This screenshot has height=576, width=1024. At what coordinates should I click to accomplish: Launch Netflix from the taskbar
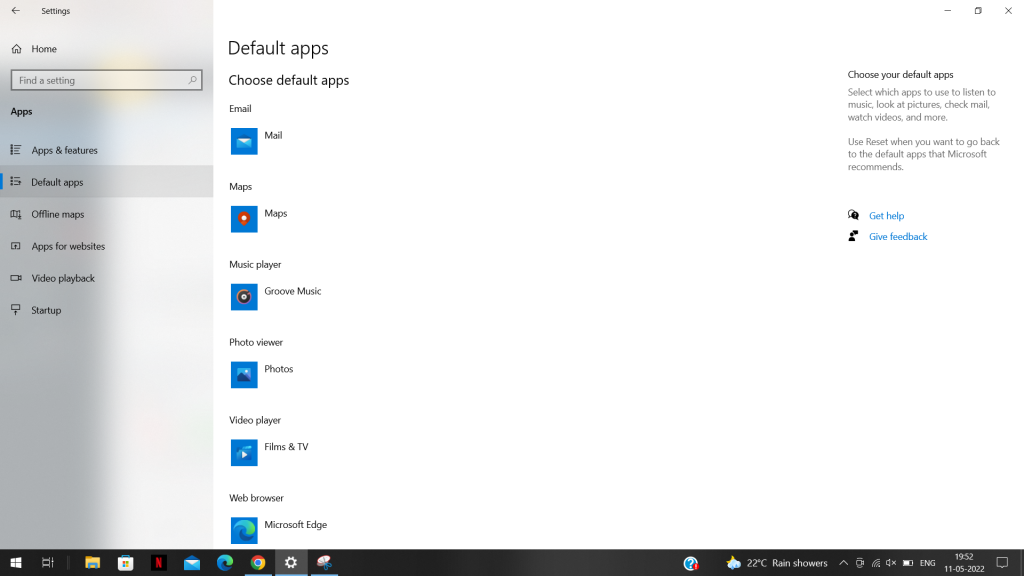point(158,562)
